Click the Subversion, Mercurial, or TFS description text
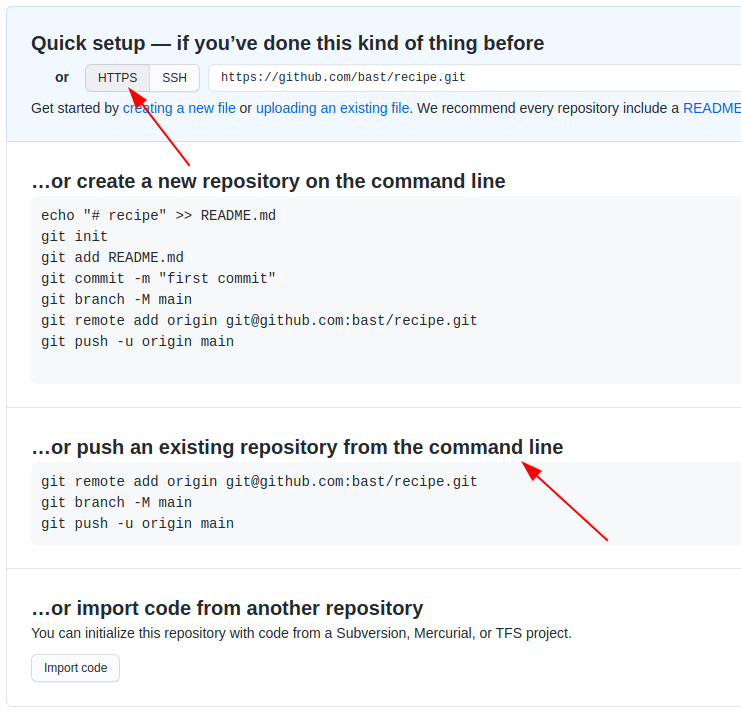Image resolution: width=741 pixels, height=717 pixels. click(301, 633)
